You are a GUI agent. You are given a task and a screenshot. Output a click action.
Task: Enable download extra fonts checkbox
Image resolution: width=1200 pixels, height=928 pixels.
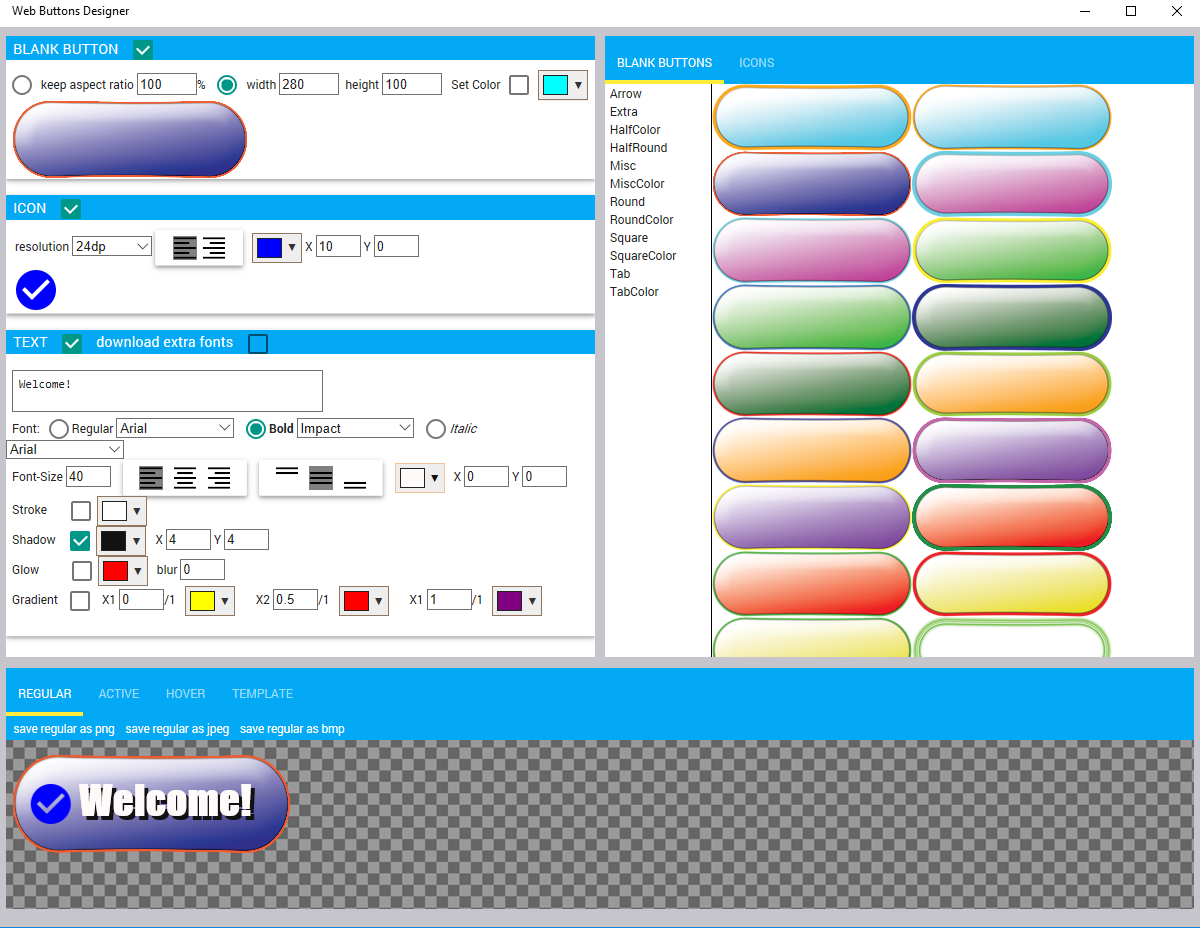coord(258,343)
